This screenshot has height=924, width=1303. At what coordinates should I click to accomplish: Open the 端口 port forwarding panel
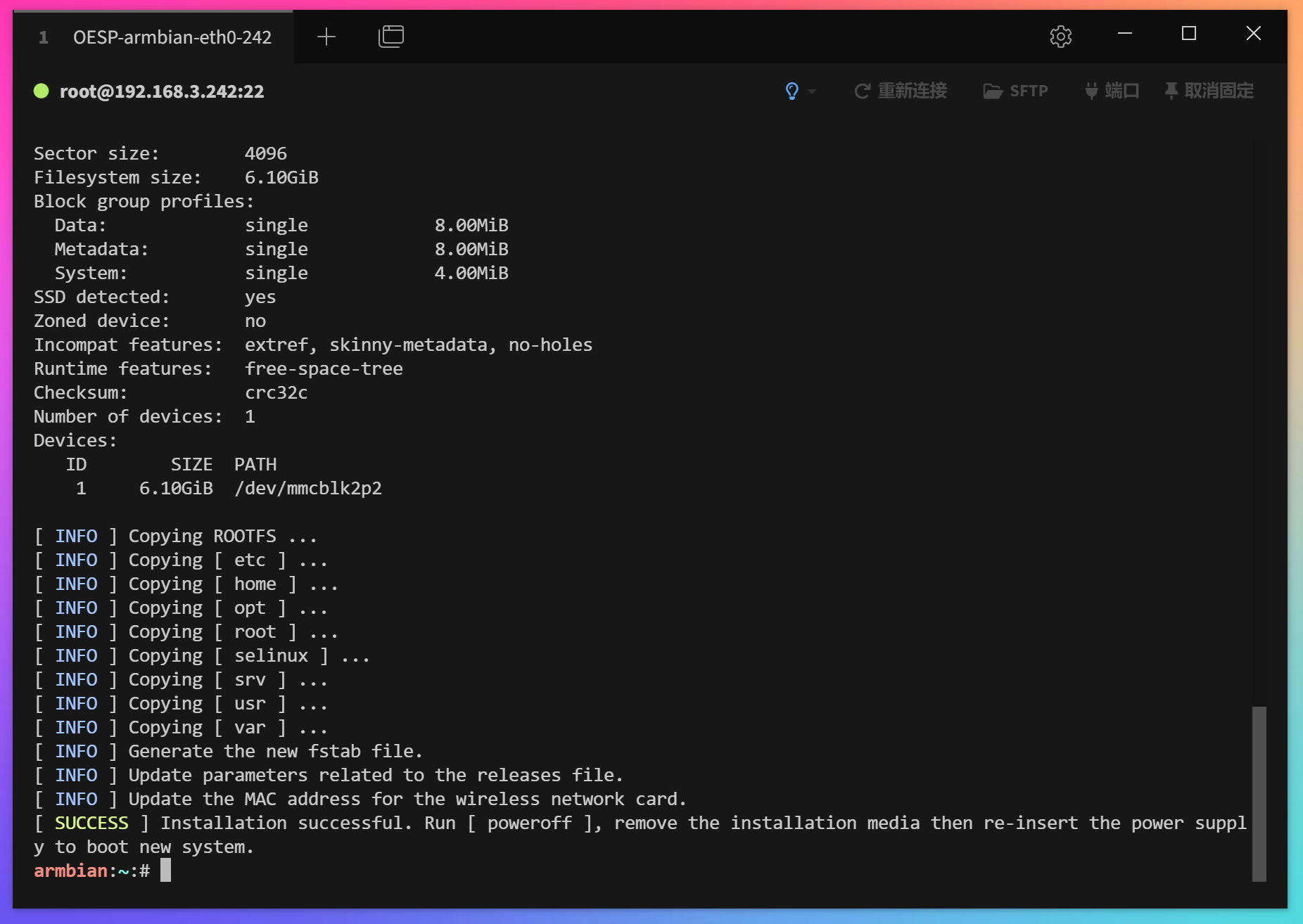(1112, 91)
